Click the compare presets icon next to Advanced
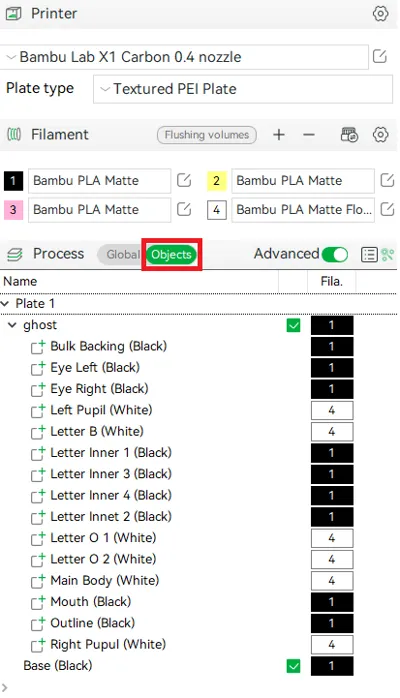The image size is (400, 698). [388, 255]
